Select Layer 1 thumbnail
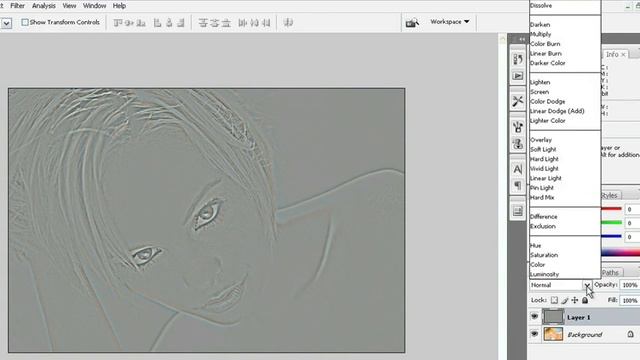 pos(553,317)
